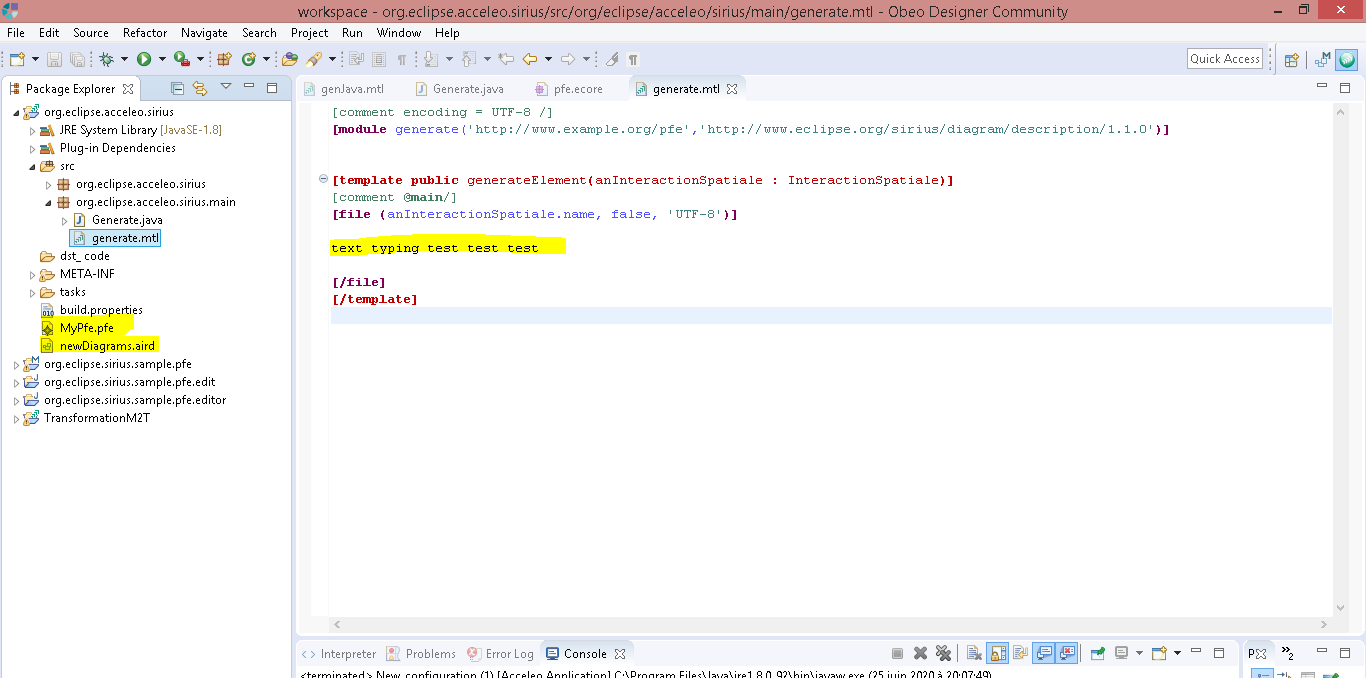Image resolution: width=1366 pixels, height=678 pixels.
Task: Open the Refactor menu
Action: point(145,33)
